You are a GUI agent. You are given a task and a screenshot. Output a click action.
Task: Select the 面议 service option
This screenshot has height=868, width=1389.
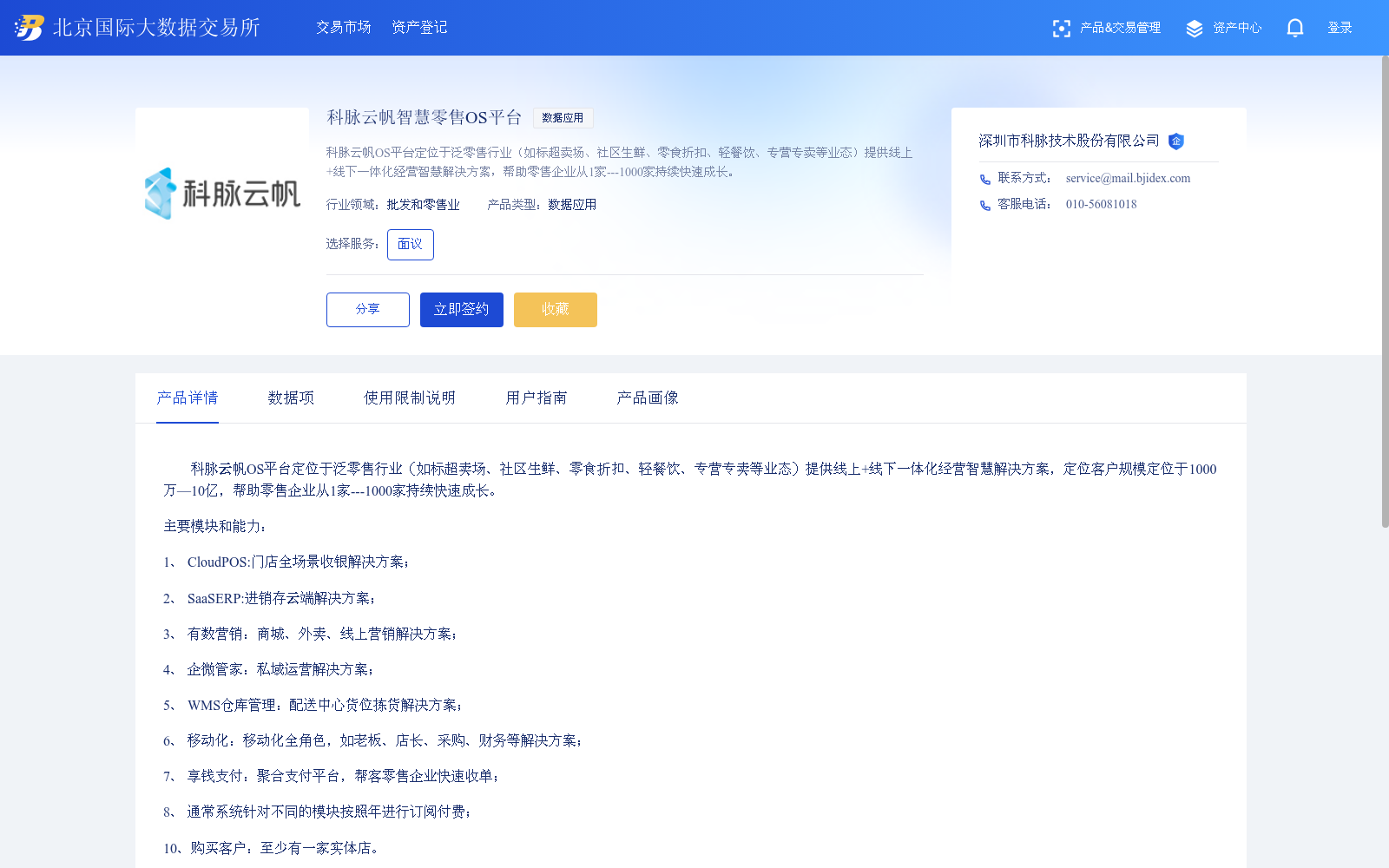[411, 245]
